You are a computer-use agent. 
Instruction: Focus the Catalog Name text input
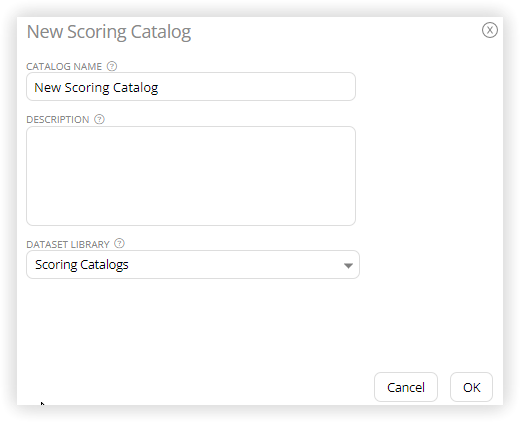tap(191, 87)
